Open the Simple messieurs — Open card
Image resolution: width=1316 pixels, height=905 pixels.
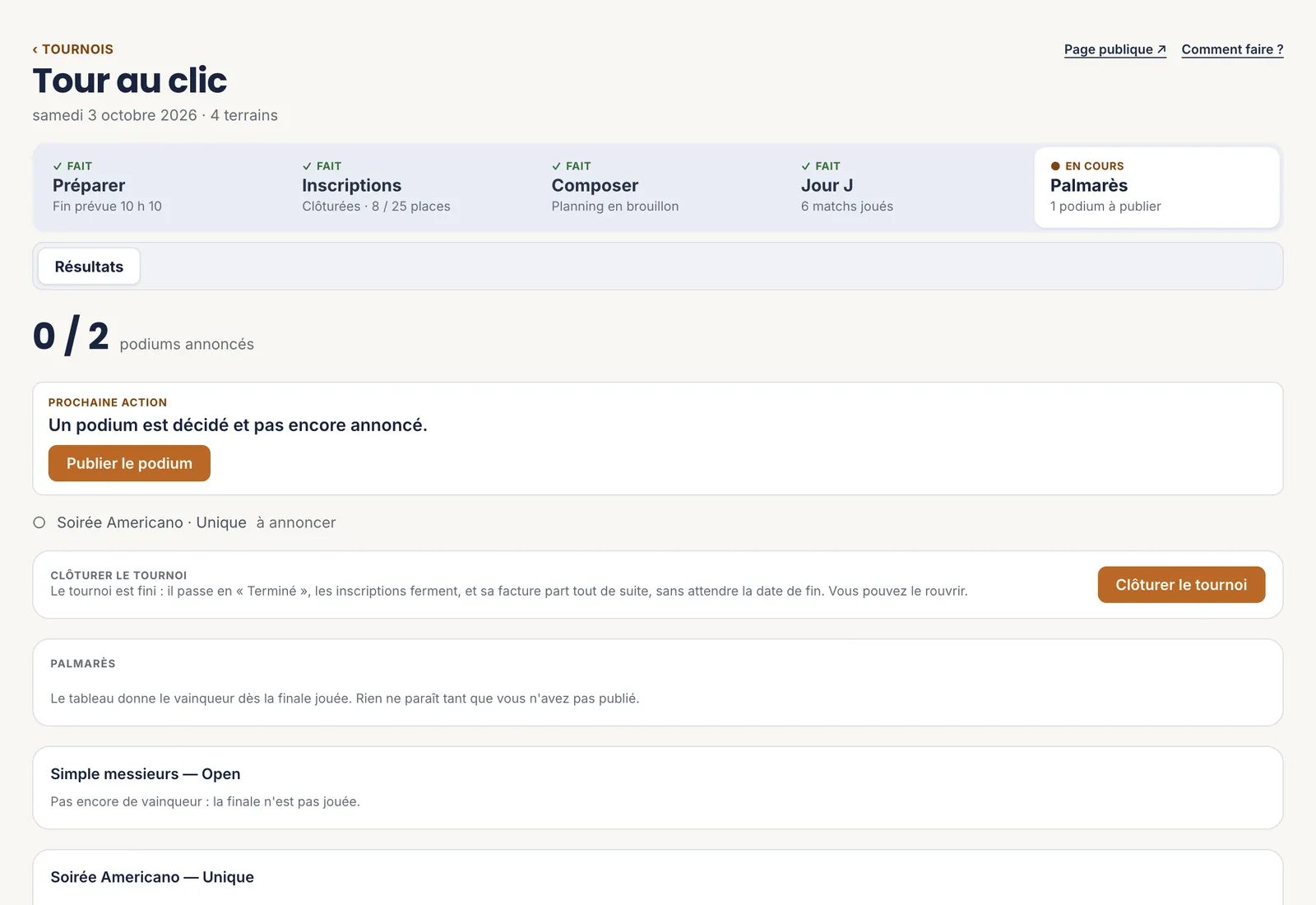click(658, 787)
